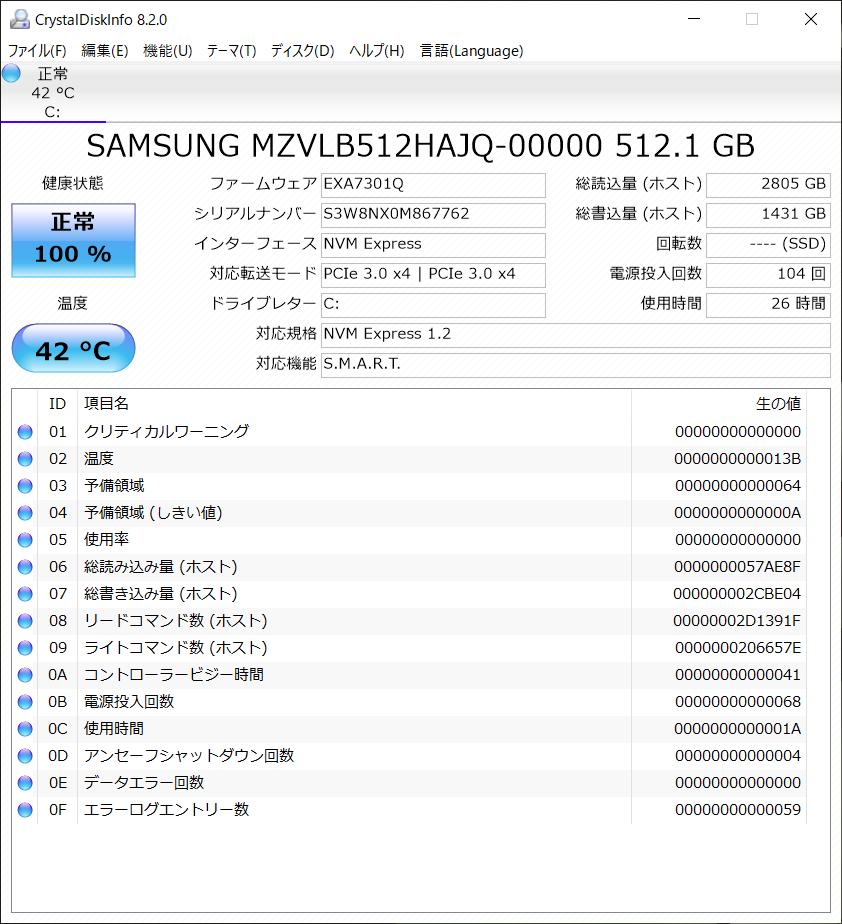Click the 正常 100 % health status button
842x924 pixels.
coord(73,240)
